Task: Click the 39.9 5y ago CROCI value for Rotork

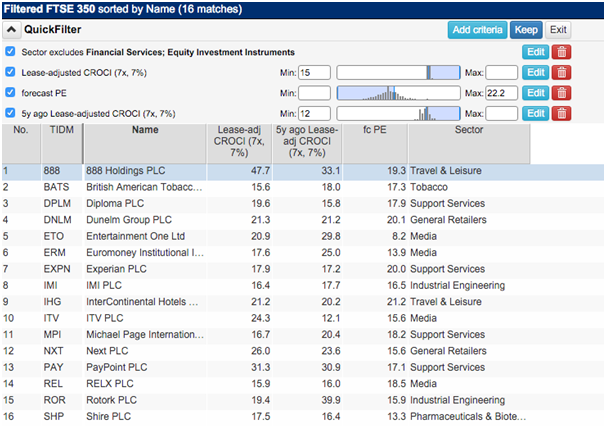Action: (x=331, y=400)
